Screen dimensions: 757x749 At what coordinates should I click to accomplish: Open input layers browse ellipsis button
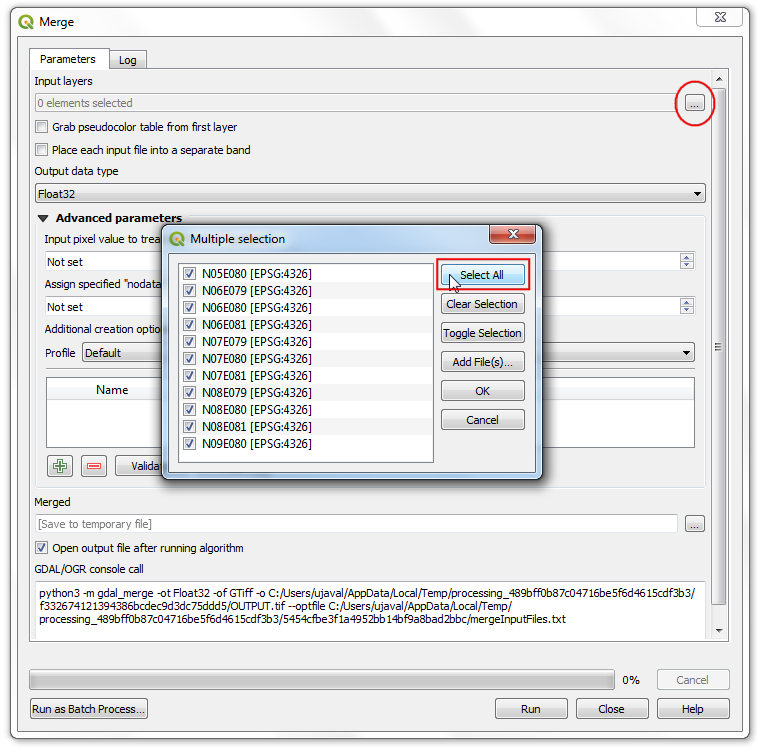(x=695, y=102)
